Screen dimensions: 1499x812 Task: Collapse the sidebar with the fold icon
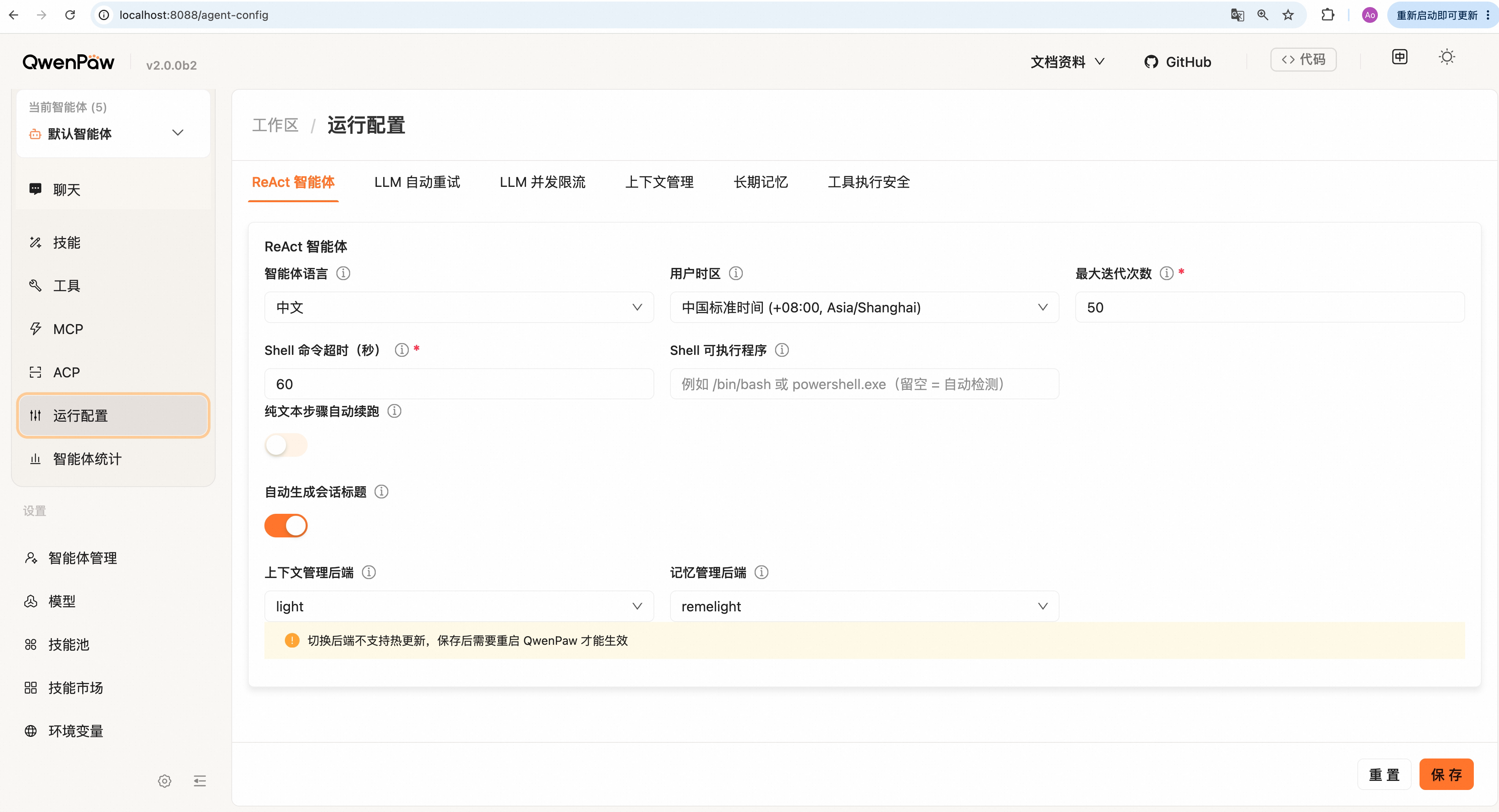pos(199,781)
